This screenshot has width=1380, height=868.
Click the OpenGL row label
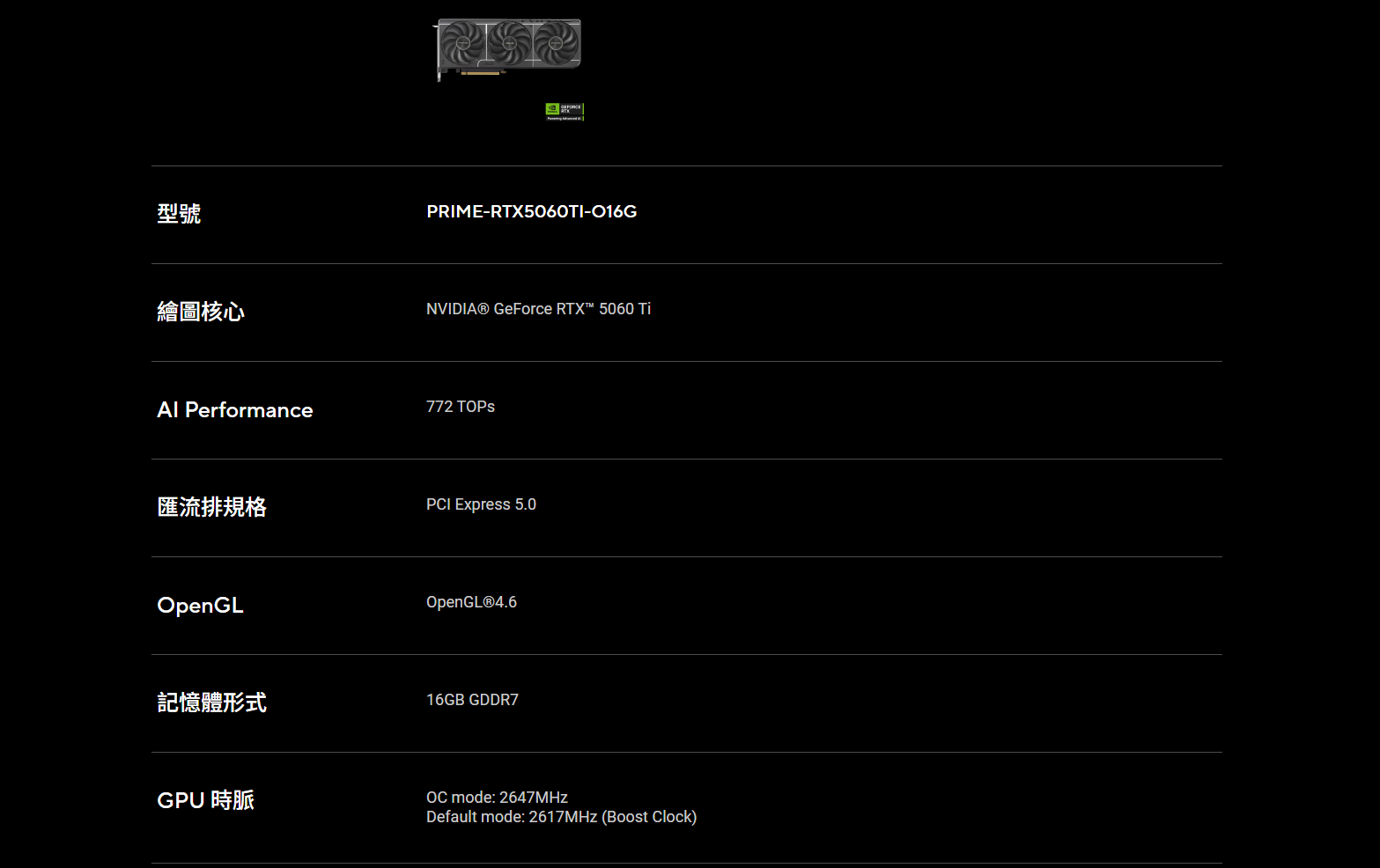coord(200,605)
